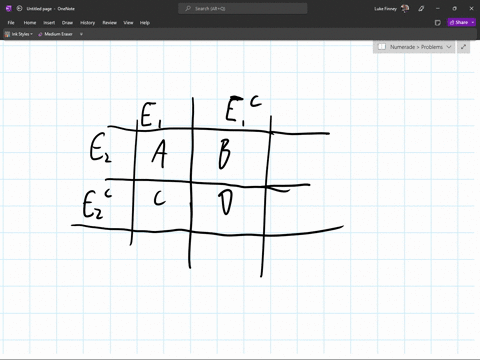This screenshot has height=360, width=480.
Task: Select the Medium Eraser tool
Action: point(55,34)
